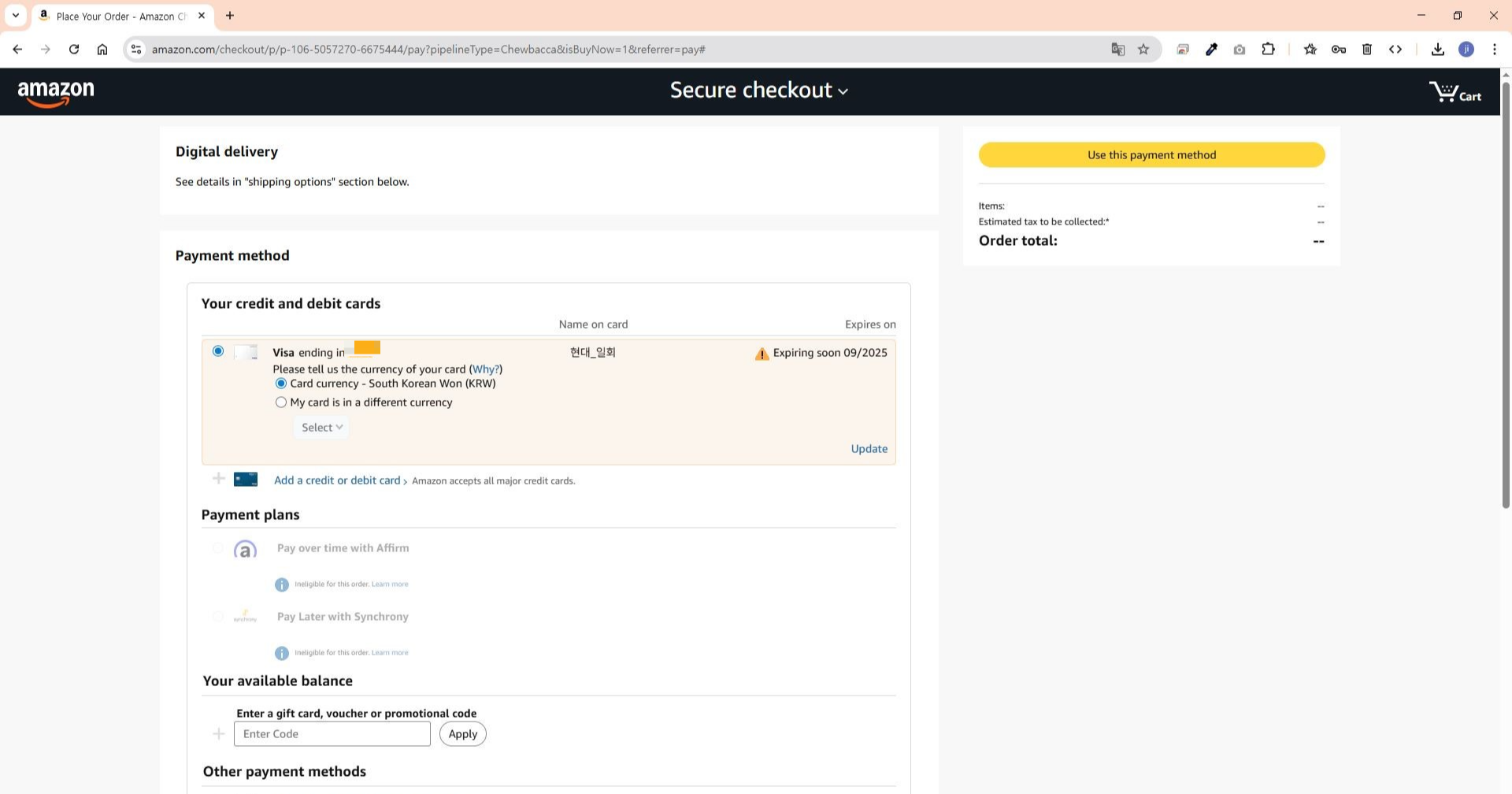Image resolution: width=1512 pixels, height=794 pixels.
Task: Go back to the previous page
Action: tap(17, 49)
